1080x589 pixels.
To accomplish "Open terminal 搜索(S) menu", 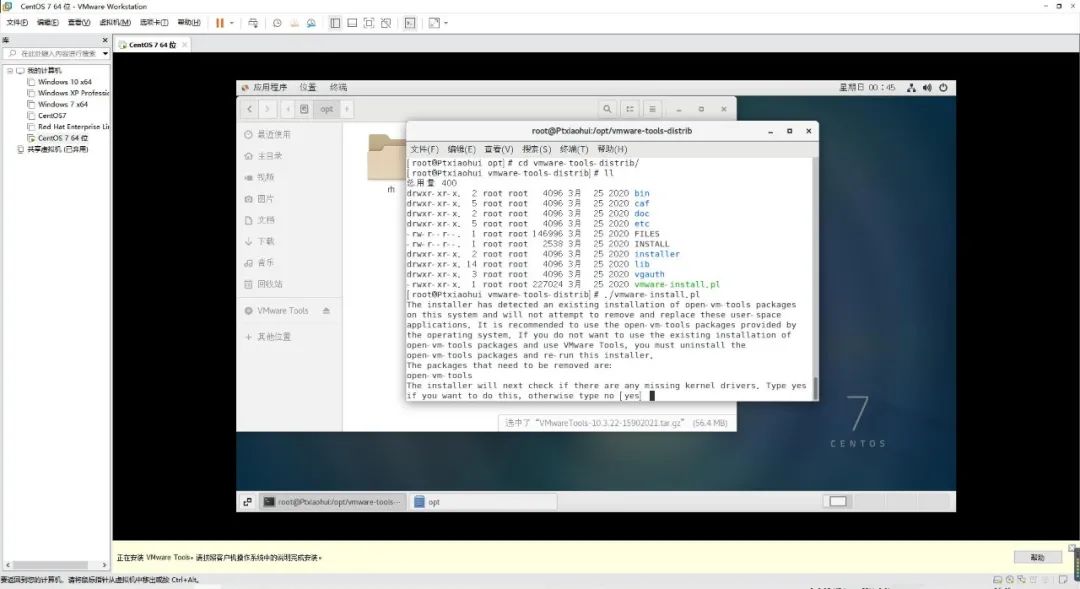I will (537, 149).
